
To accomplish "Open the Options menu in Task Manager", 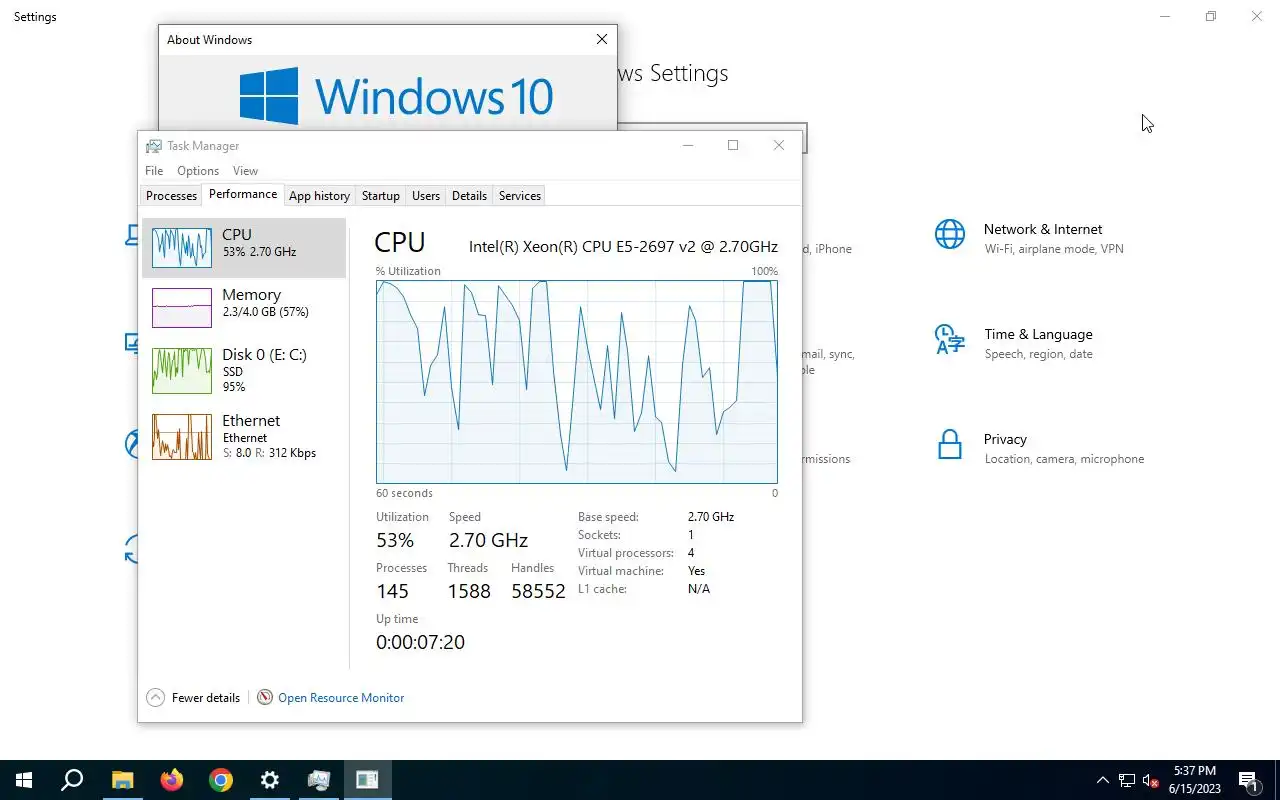I will point(198,171).
